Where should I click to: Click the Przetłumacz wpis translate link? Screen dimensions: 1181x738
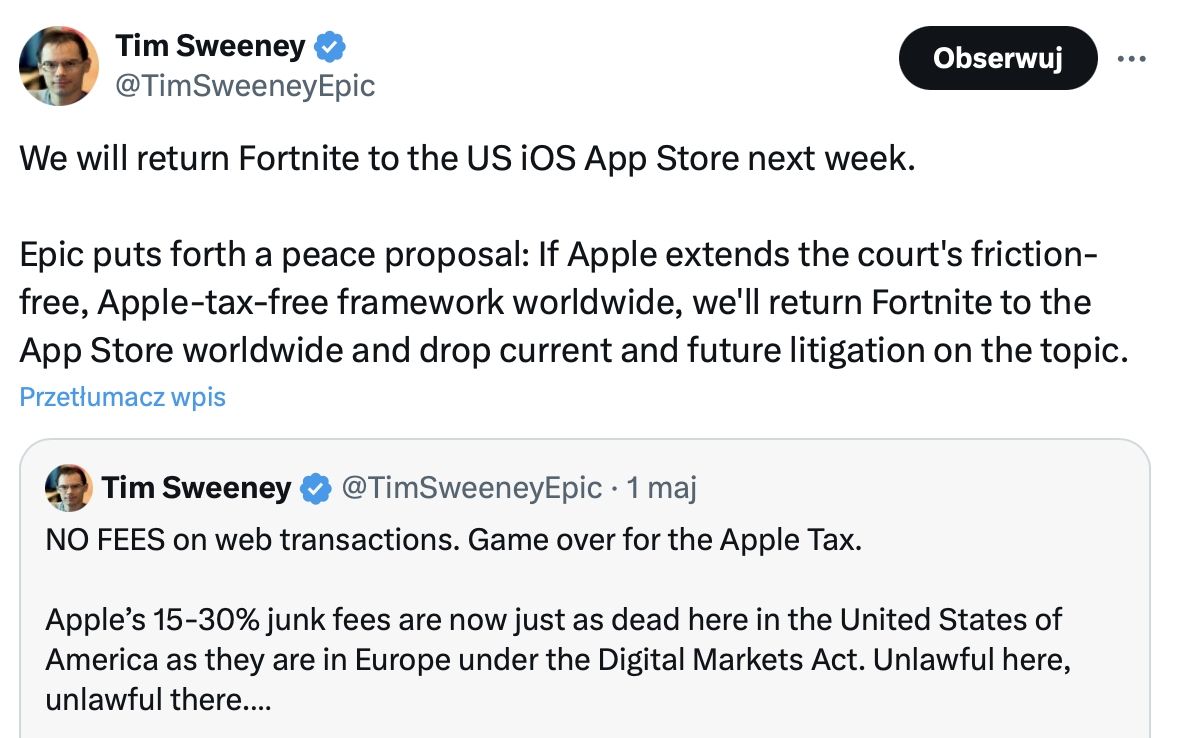tap(122, 397)
